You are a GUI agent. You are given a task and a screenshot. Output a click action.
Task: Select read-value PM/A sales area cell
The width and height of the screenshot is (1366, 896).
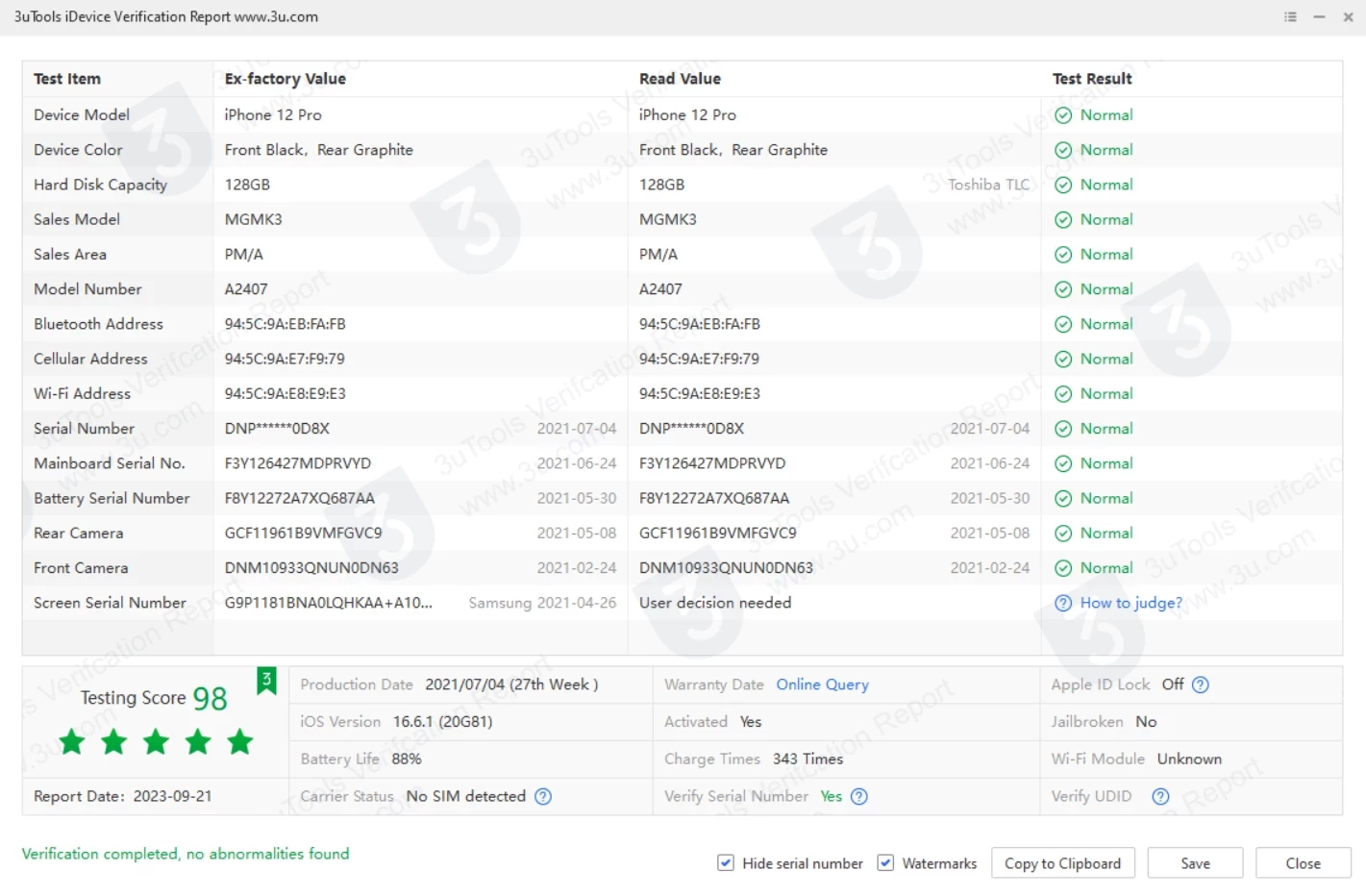(658, 255)
